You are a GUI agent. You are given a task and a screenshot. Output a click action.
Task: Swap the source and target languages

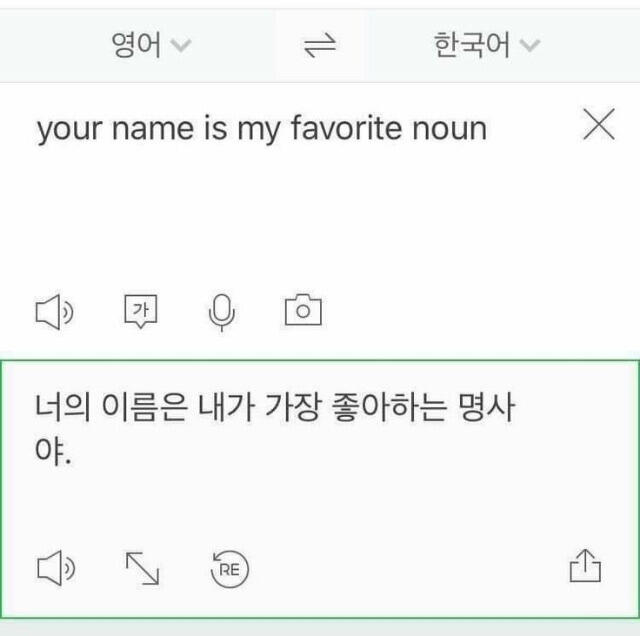tap(320, 46)
